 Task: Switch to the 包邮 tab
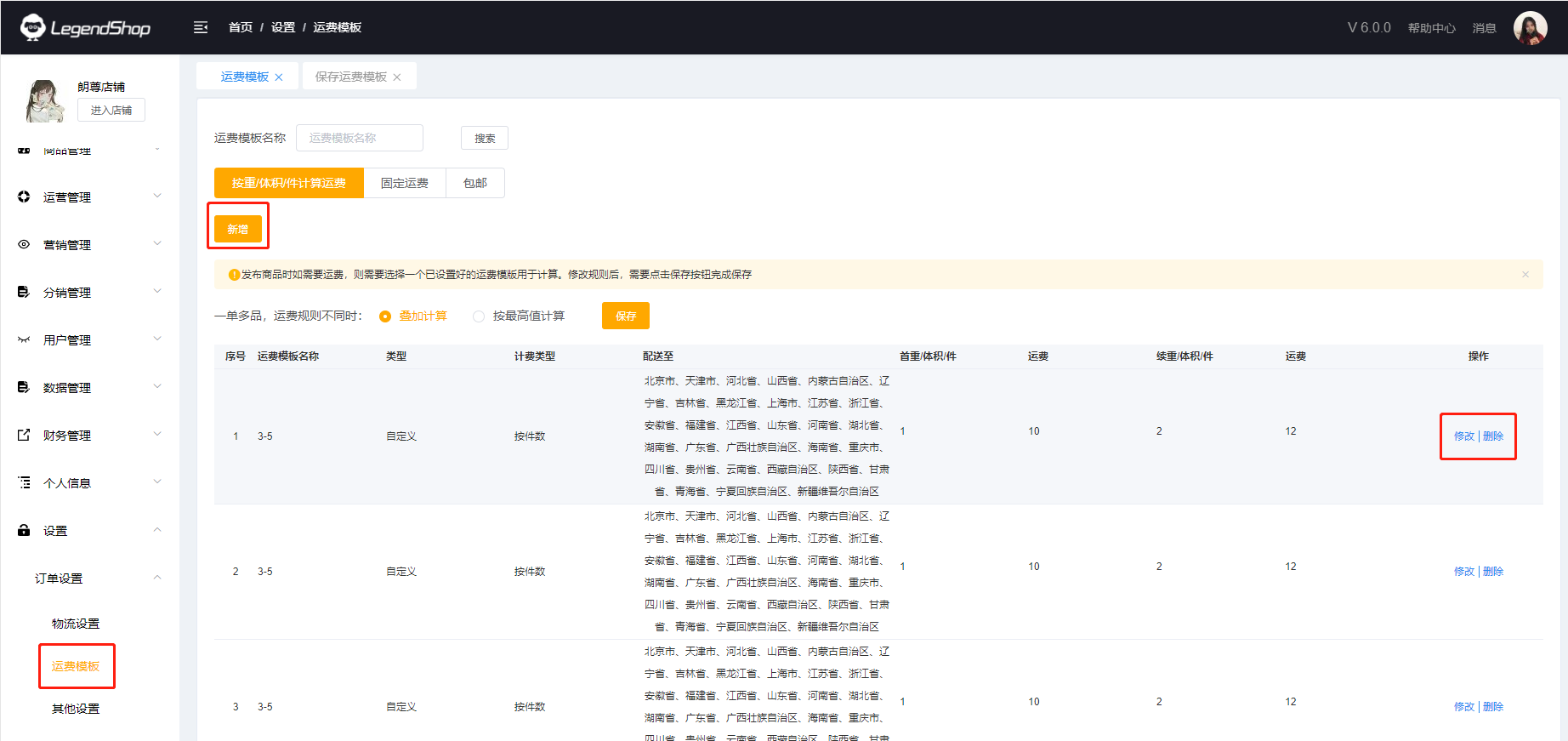475,183
